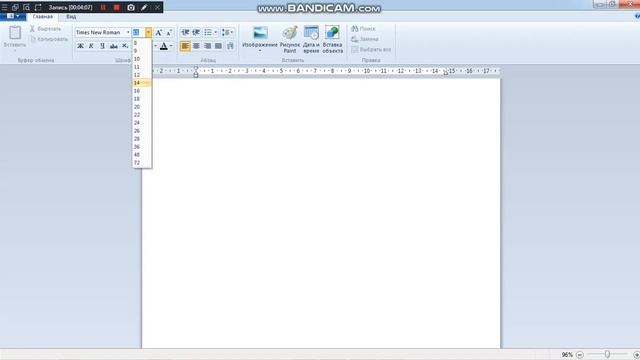Click the zoom out minus icon
The image size is (640, 360).
580,355
